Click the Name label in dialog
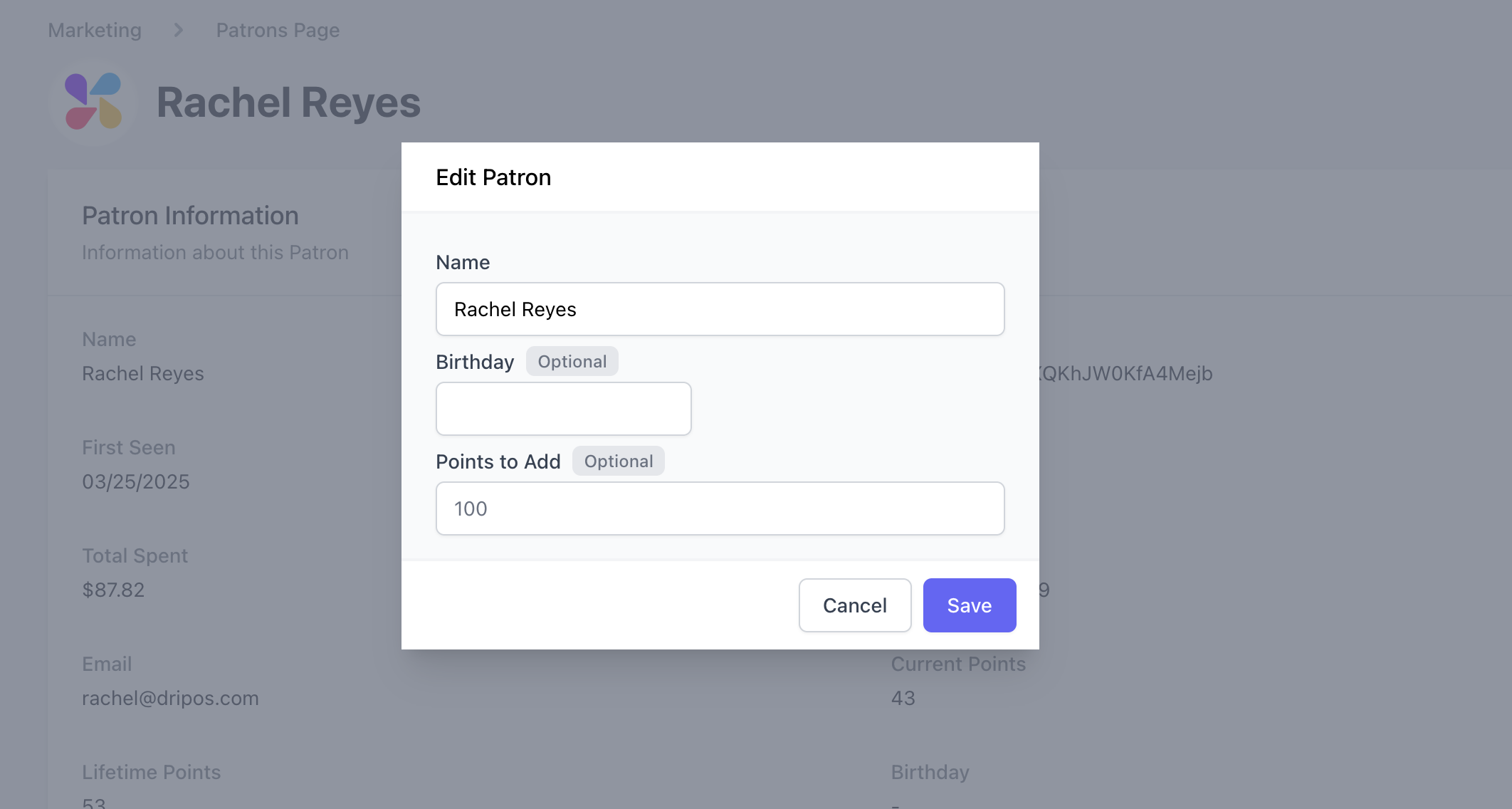This screenshot has height=809, width=1512. [x=463, y=262]
